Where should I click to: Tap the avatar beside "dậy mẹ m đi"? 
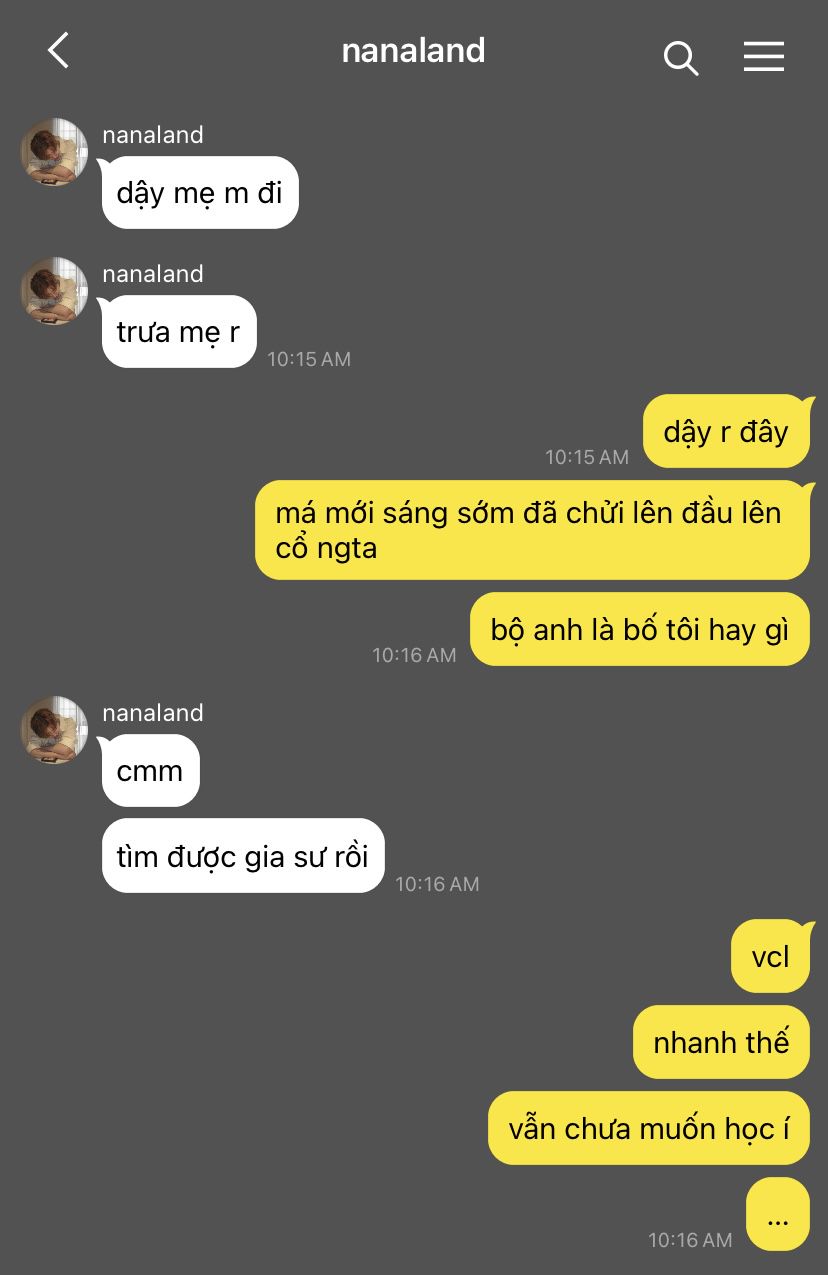click(54, 152)
